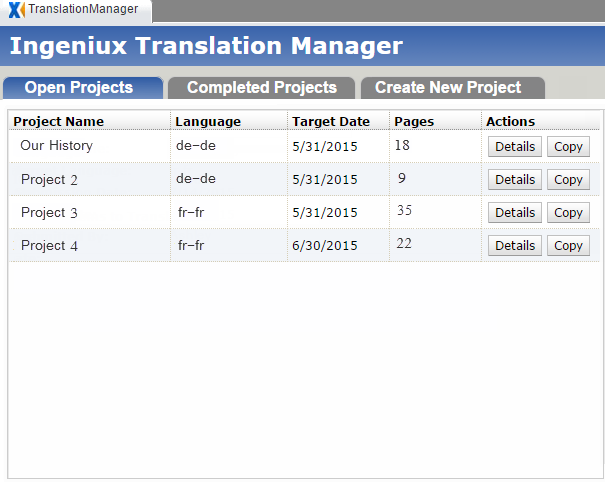View Details for Our History project

515,147
